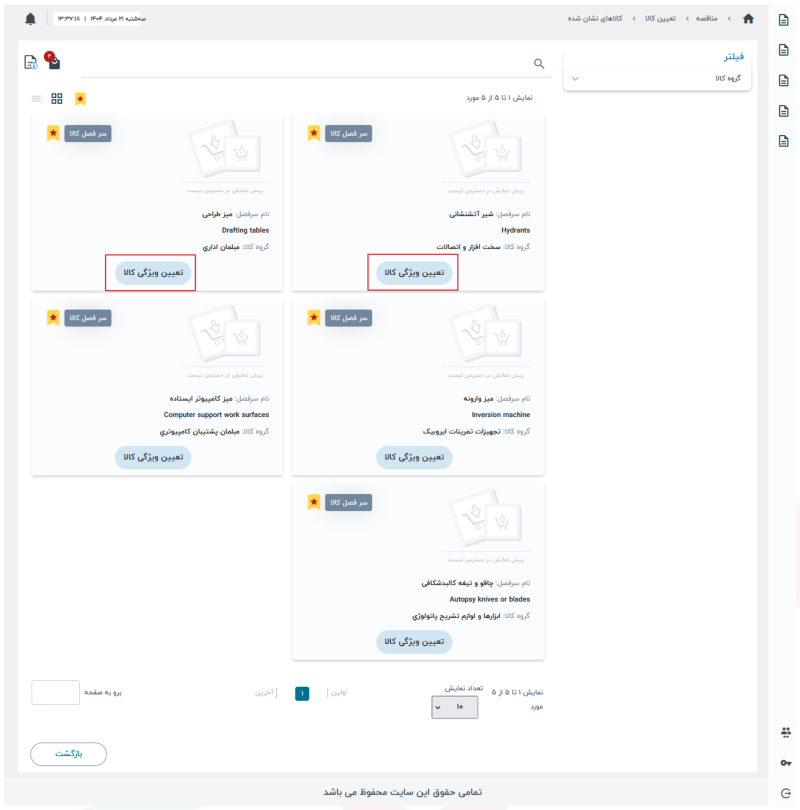Open the مناقصه breadcrumb

coord(707,19)
